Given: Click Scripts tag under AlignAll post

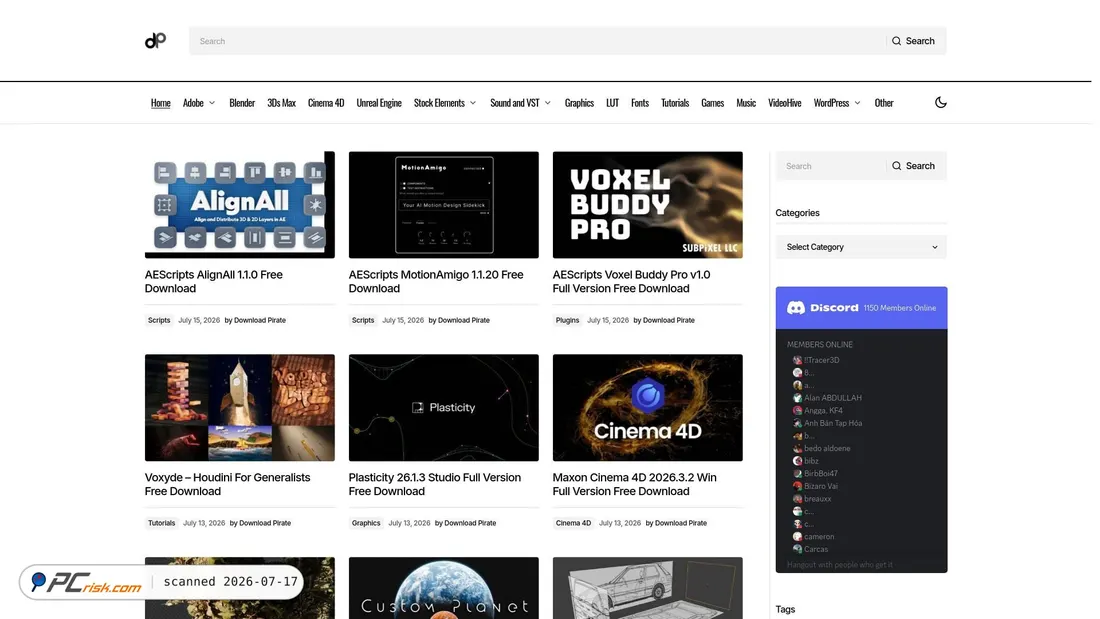Looking at the screenshot, I should [159, 320].
